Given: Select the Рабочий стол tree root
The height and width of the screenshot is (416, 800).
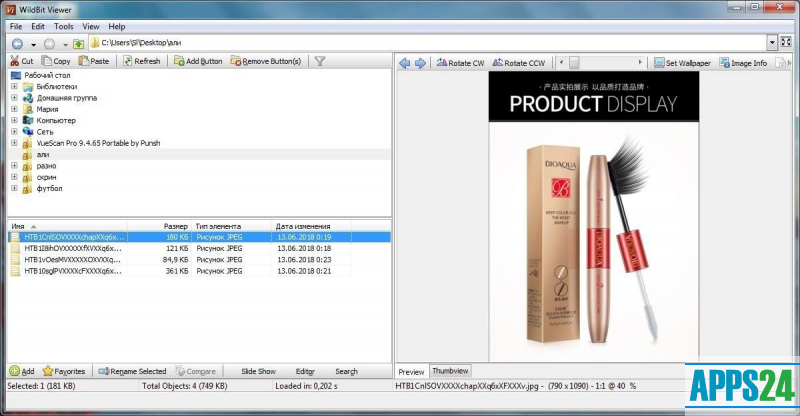Looking at the screenshot, I should (47, 75).
